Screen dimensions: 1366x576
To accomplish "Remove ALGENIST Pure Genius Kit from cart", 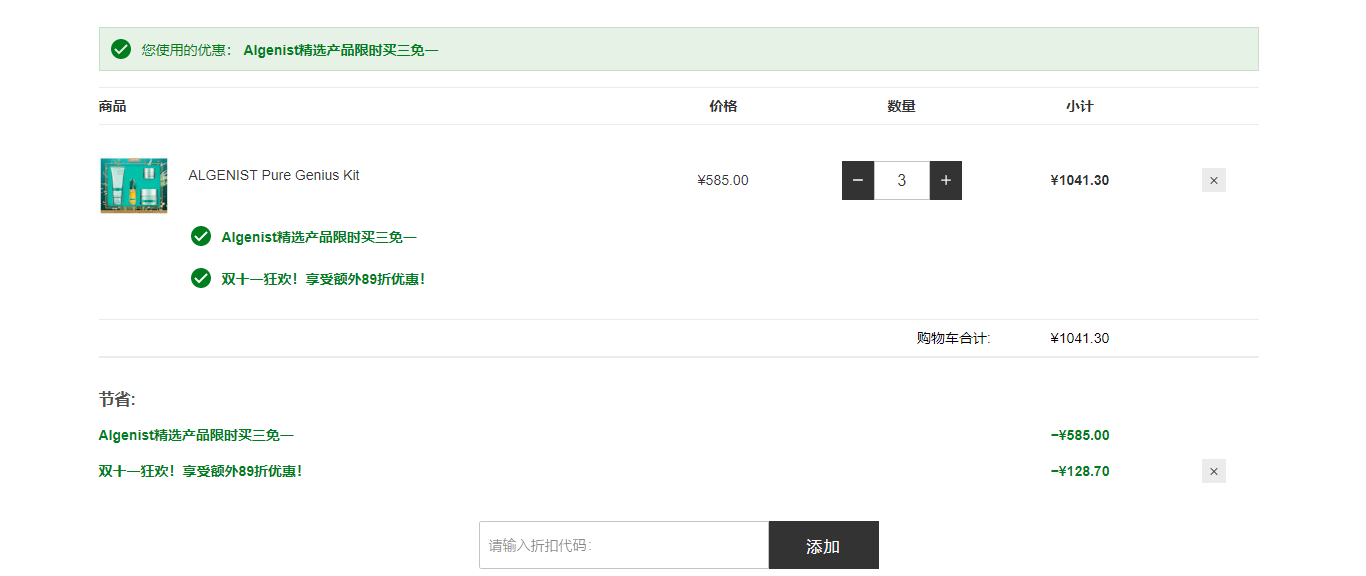I will point(1214,180).
